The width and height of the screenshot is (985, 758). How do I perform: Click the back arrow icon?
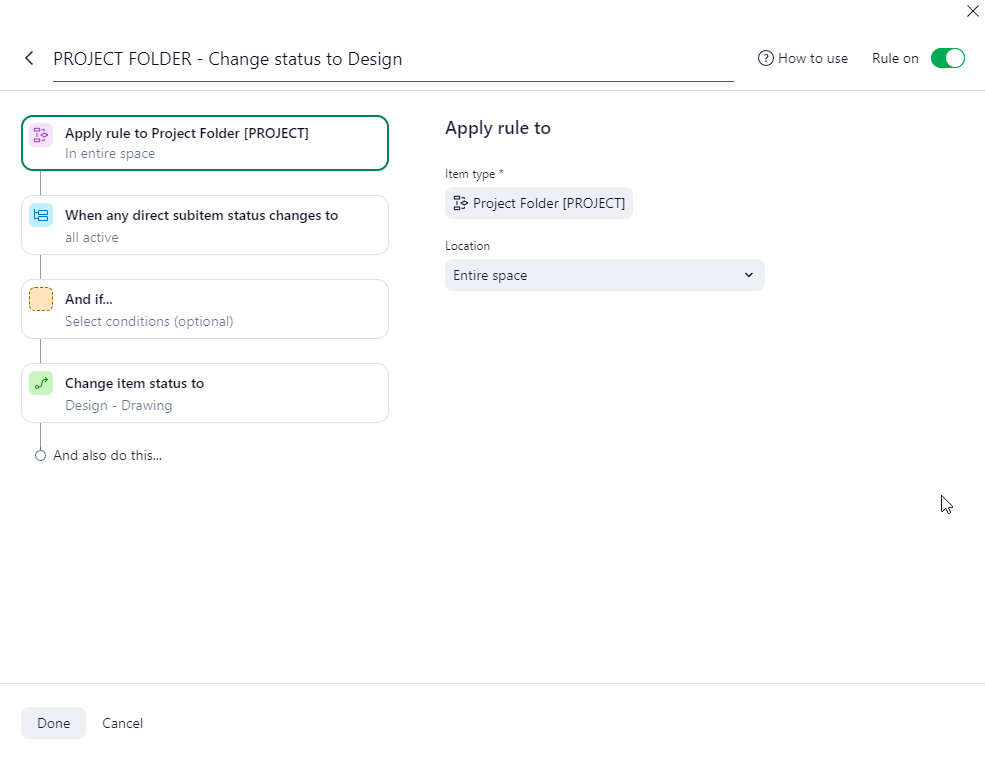[x=29, y=59]
